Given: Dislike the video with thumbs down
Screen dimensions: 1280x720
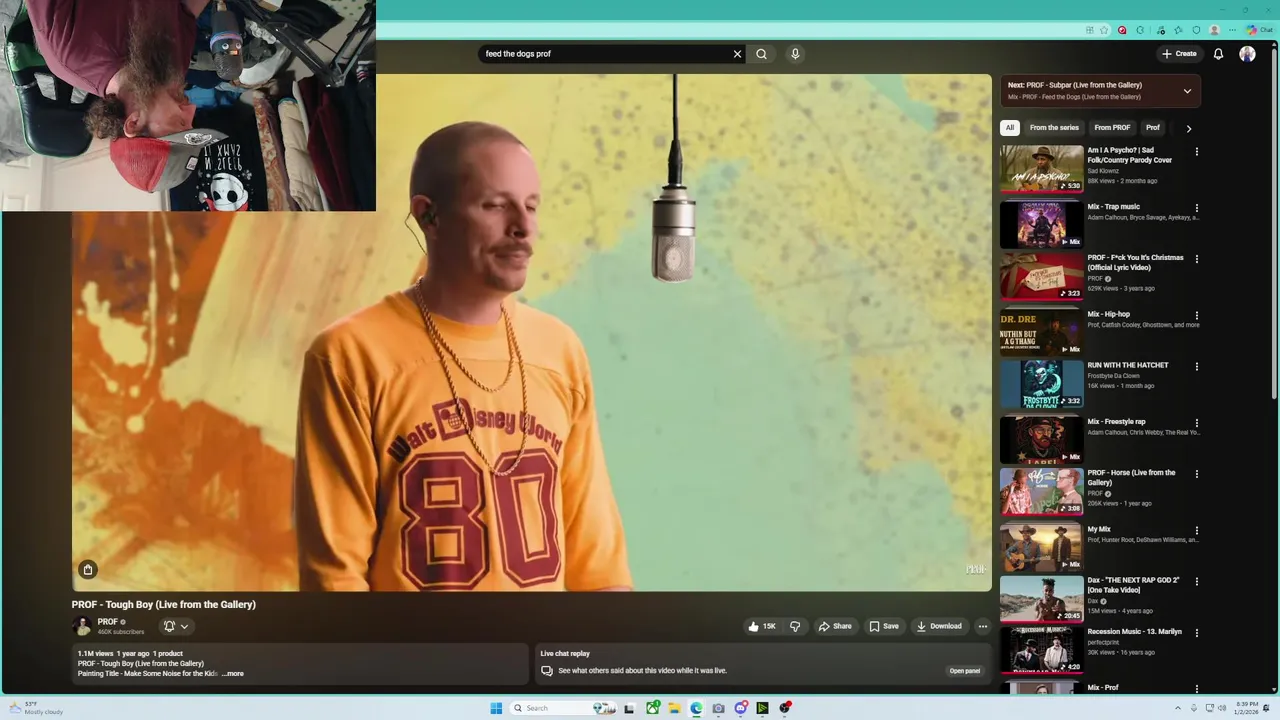Looking at the screenshot, I should [795, 626].
